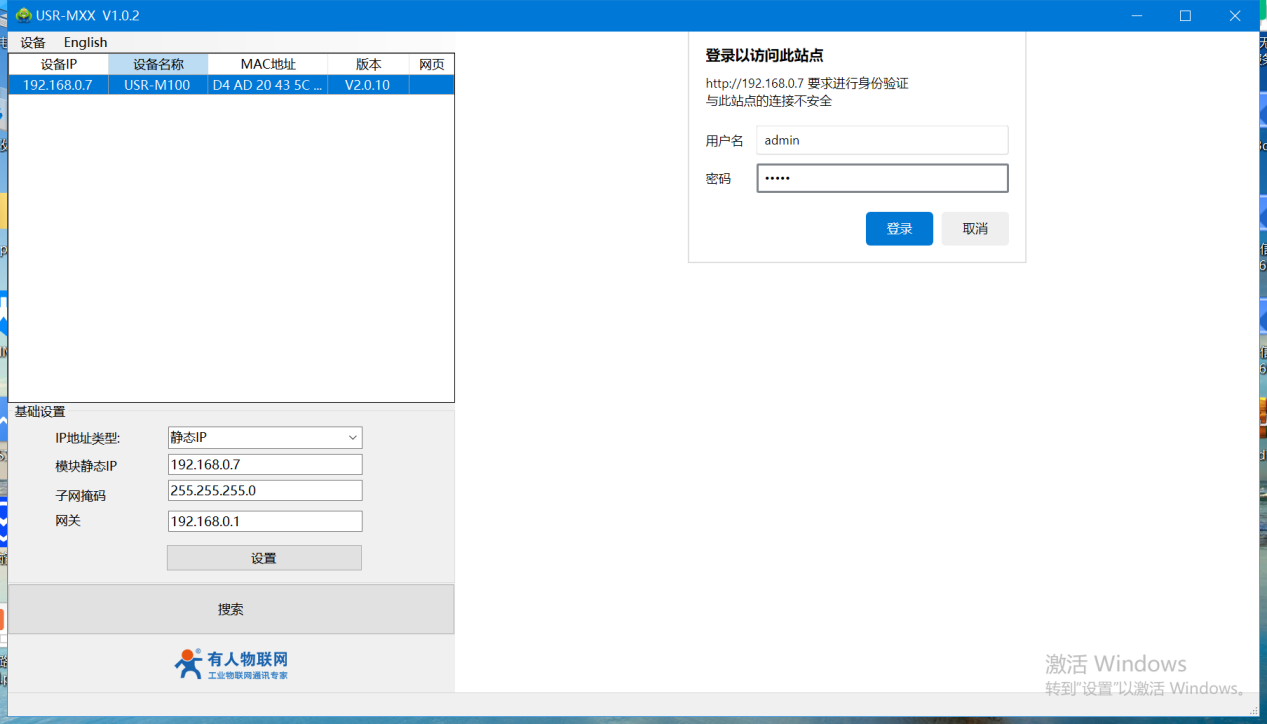The width and height of the screenshot is (1267, 724).
Task: Focus the 用户名 input field
Action: (x=881, y=140)
